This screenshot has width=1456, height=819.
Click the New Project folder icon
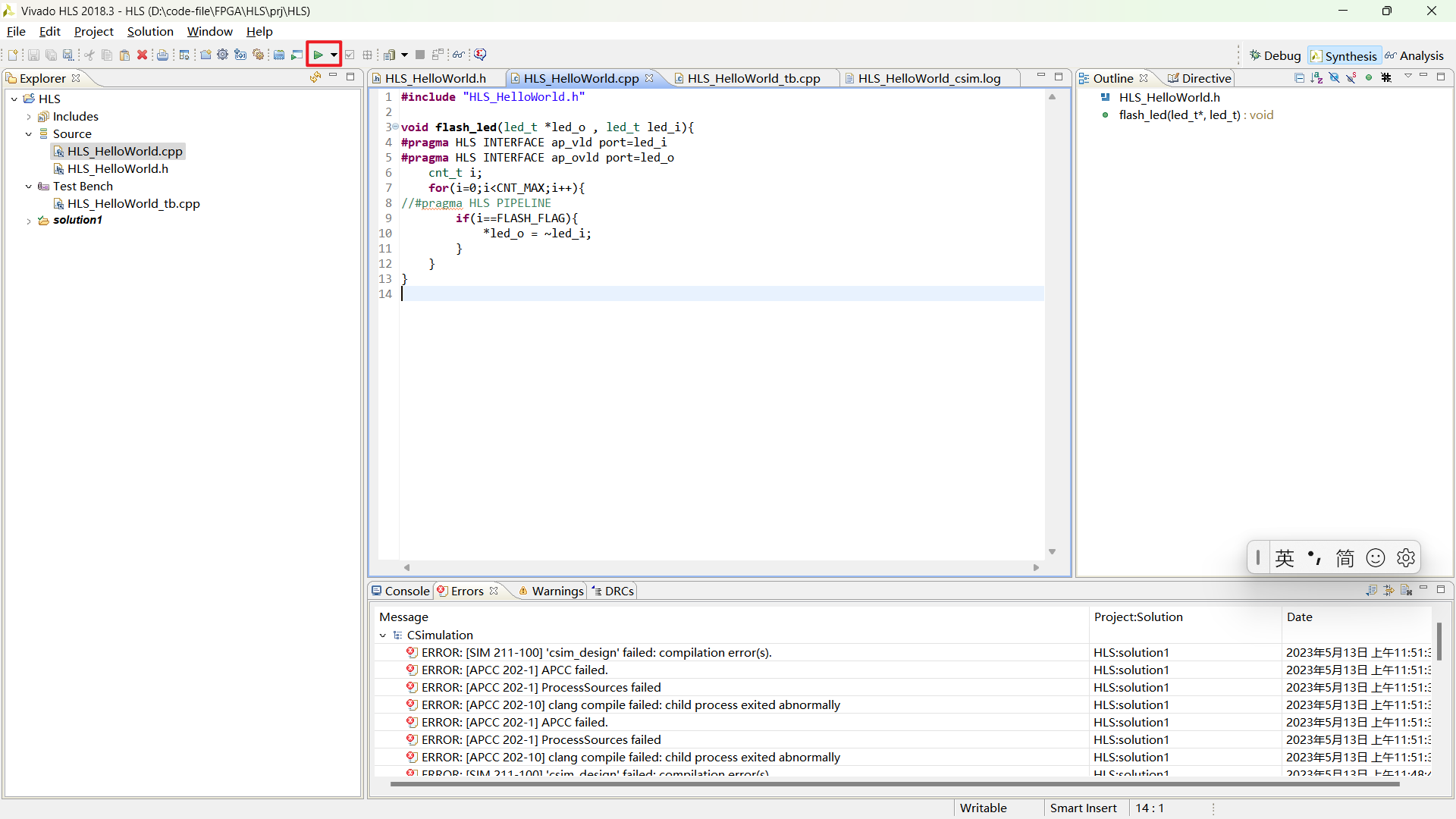(x=206, y=55)
